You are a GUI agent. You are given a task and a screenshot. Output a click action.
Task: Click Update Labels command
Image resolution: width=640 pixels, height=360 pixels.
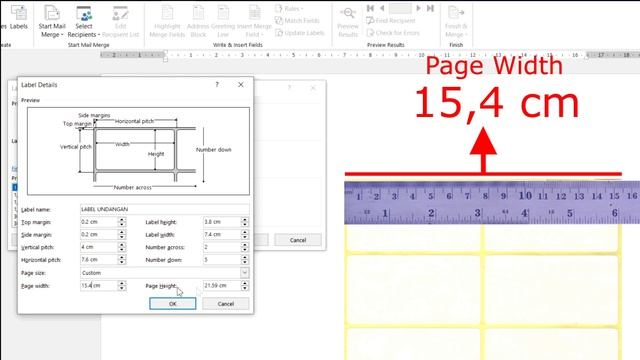[300, 33]
